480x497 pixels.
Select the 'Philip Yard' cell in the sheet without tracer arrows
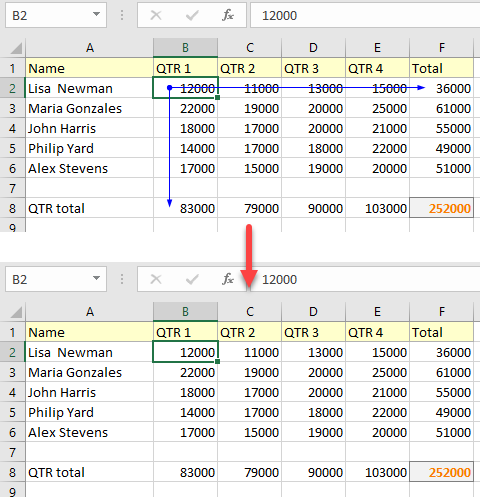[89, 412]
